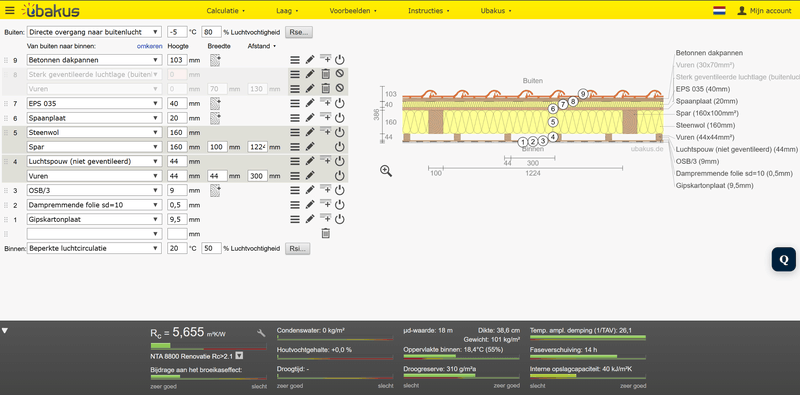
Task: Add studs pattern to the Betonnen dakpannen layer
Action: (x=215, y=60)
